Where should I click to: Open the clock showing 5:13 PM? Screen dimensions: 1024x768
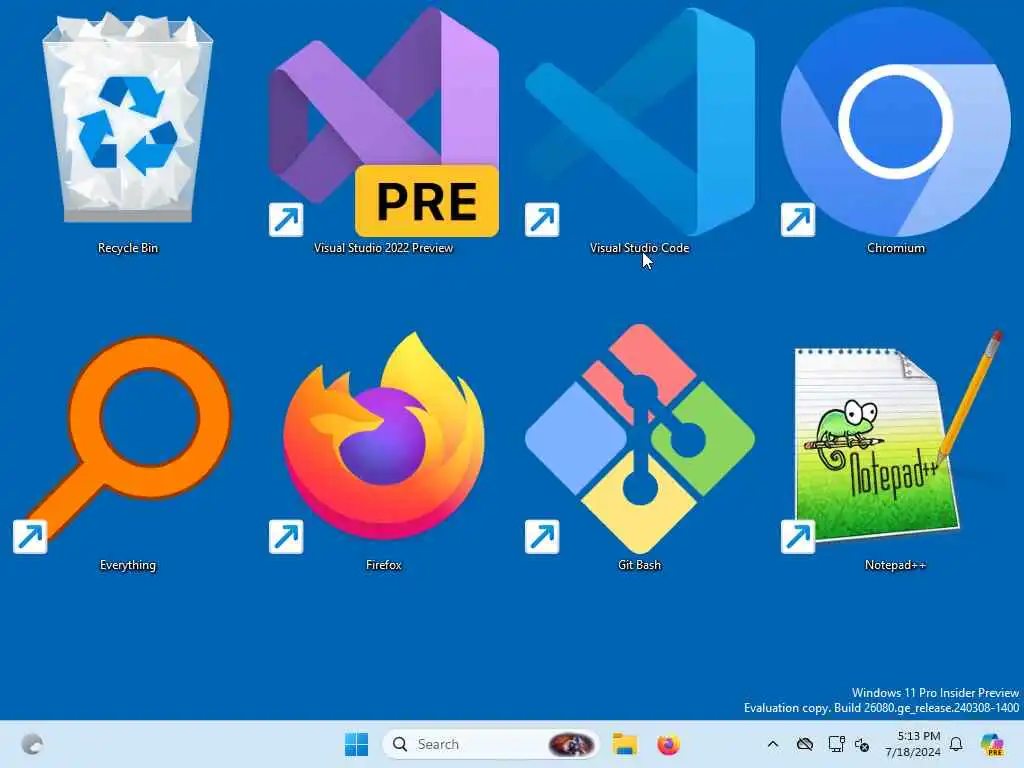(x=913, y=744)
